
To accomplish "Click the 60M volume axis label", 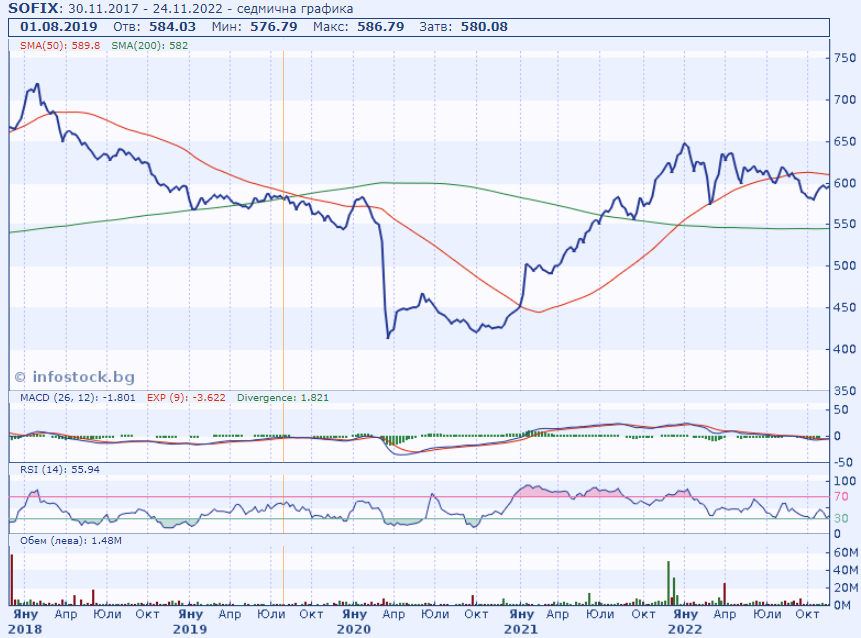I will coord(846,552).
